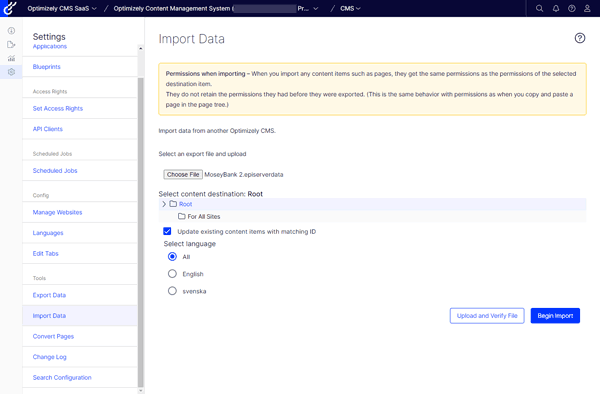Image resolution: width=600 pixels, height=394 pixels.
Task: Click the Optimizely logo icon
Action: point(10,8)
